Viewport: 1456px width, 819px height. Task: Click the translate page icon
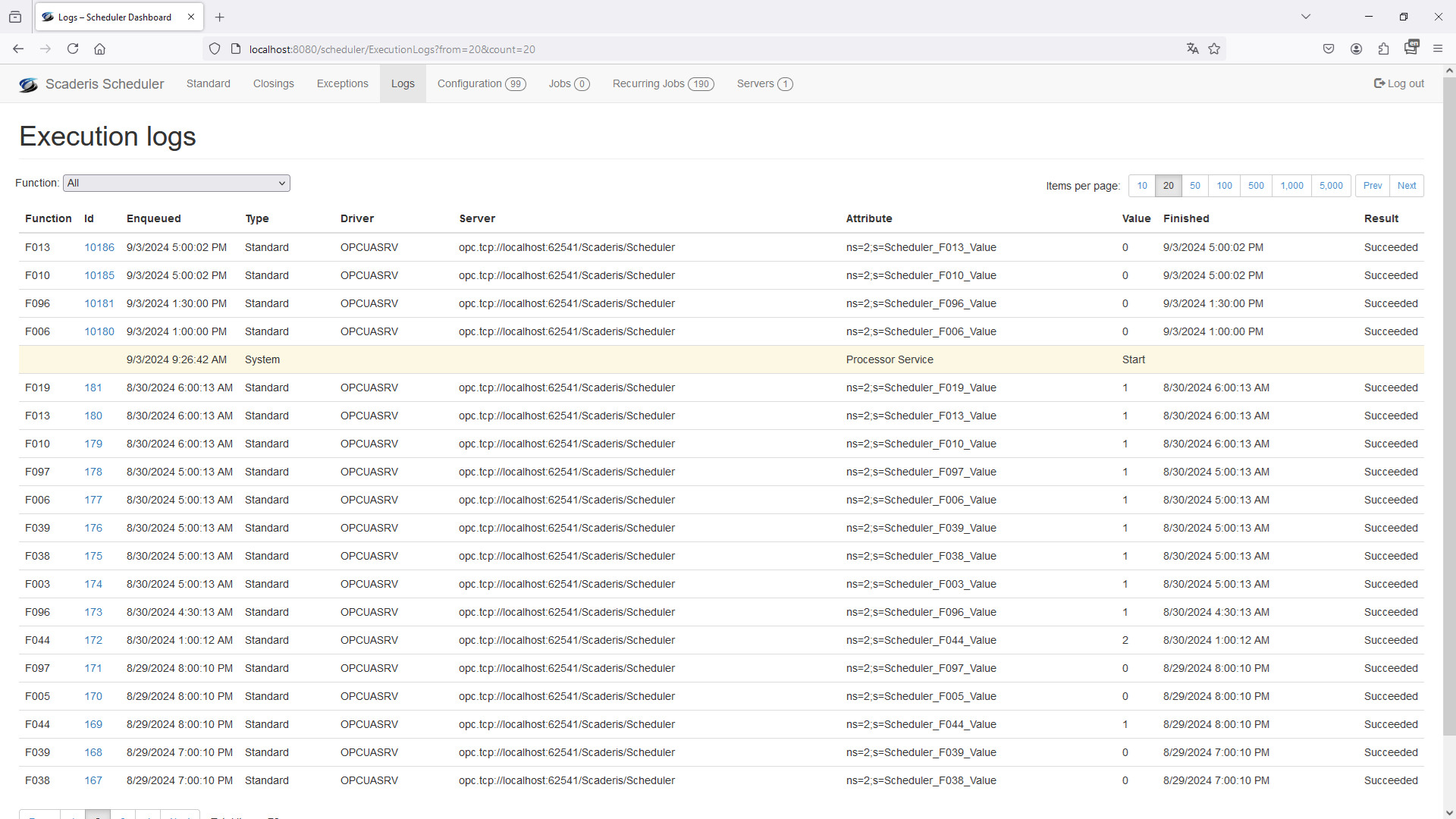tap(1192, 49)
